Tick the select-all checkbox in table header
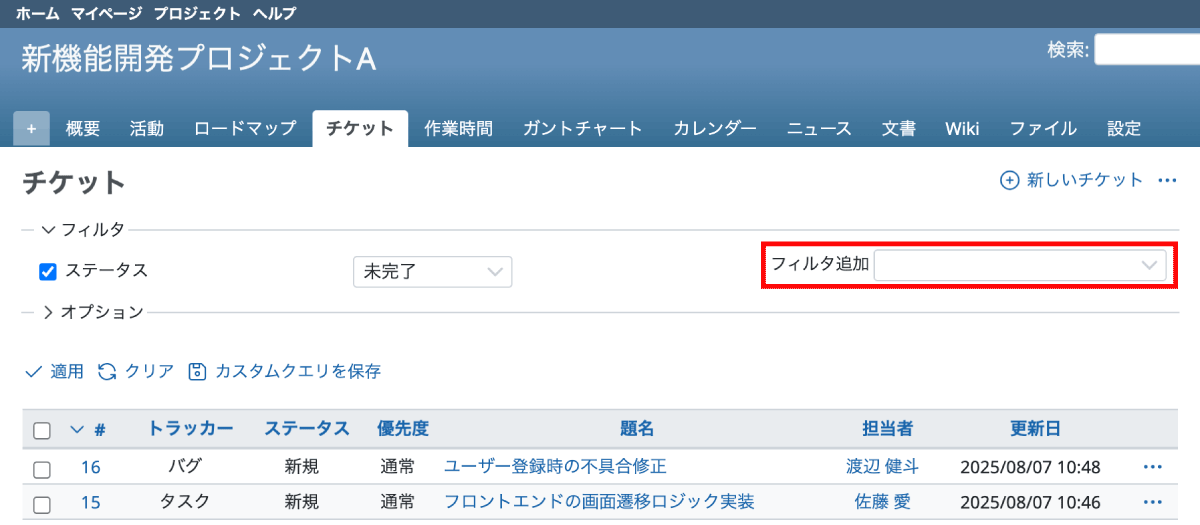Image resolution: width=1200 pixels, height=525 pixels. pyautogui.click(x=42, y=431)
